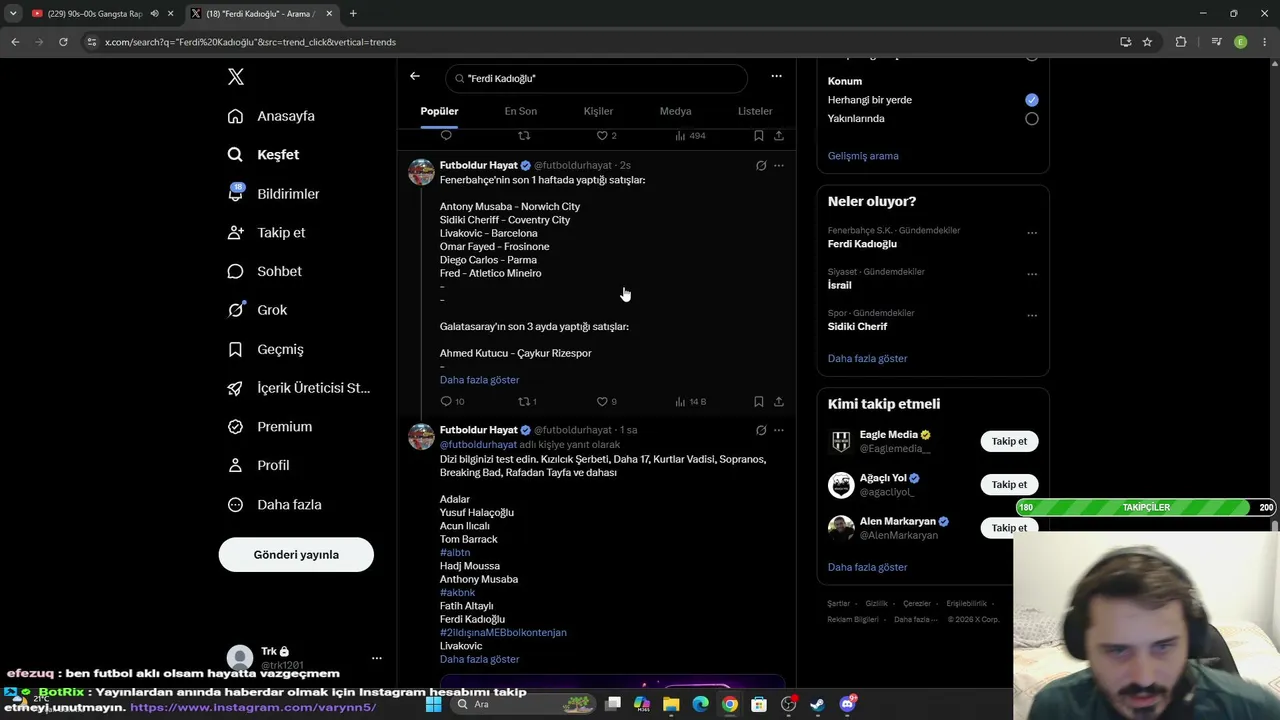Open Keşfet in the sidebar
This screenshot has height=720, width=1280.
point(263,155)
